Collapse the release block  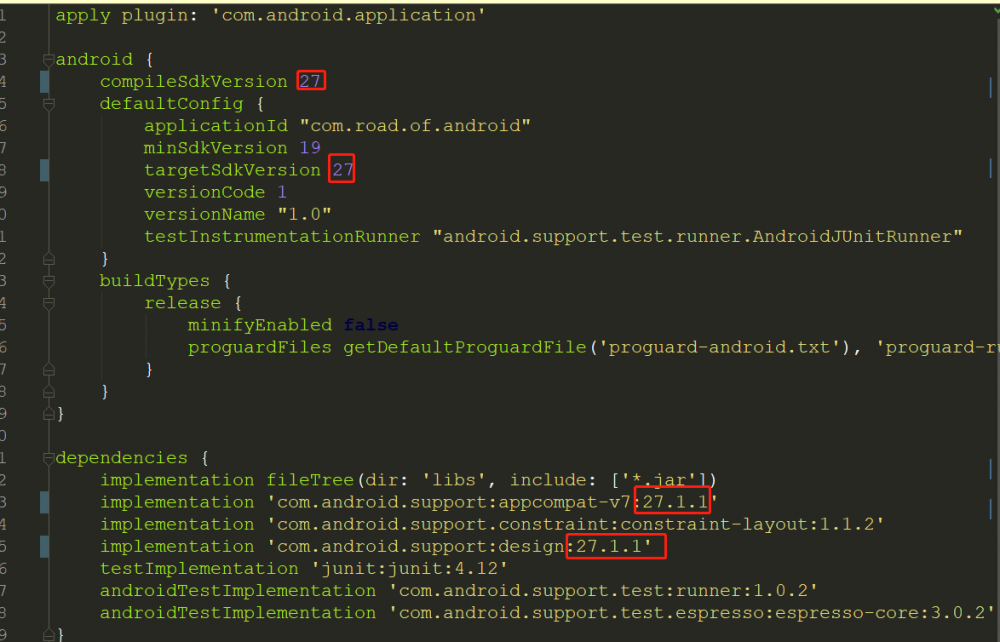tap(47, 302)
